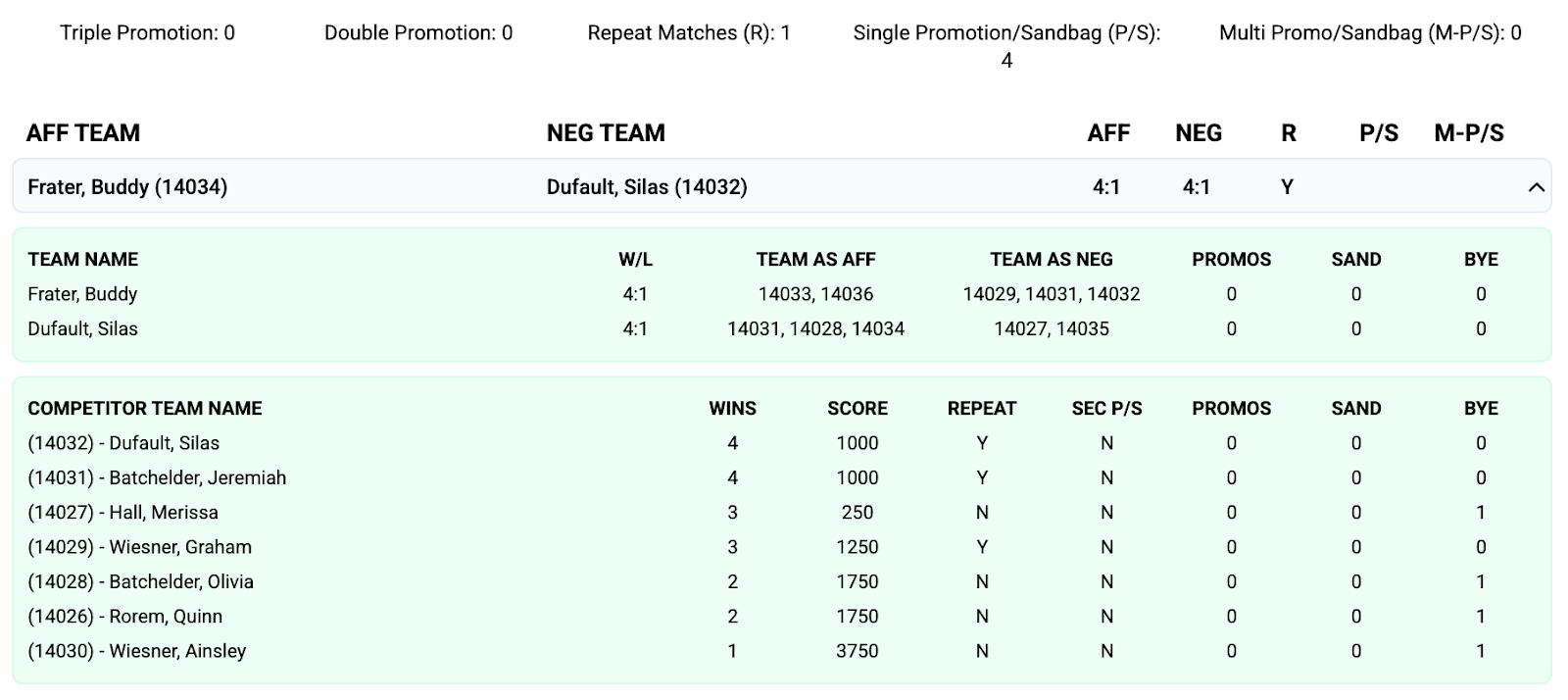Click competitor Batchelder, Jeremiah (14031)

[x=157, y=478]
